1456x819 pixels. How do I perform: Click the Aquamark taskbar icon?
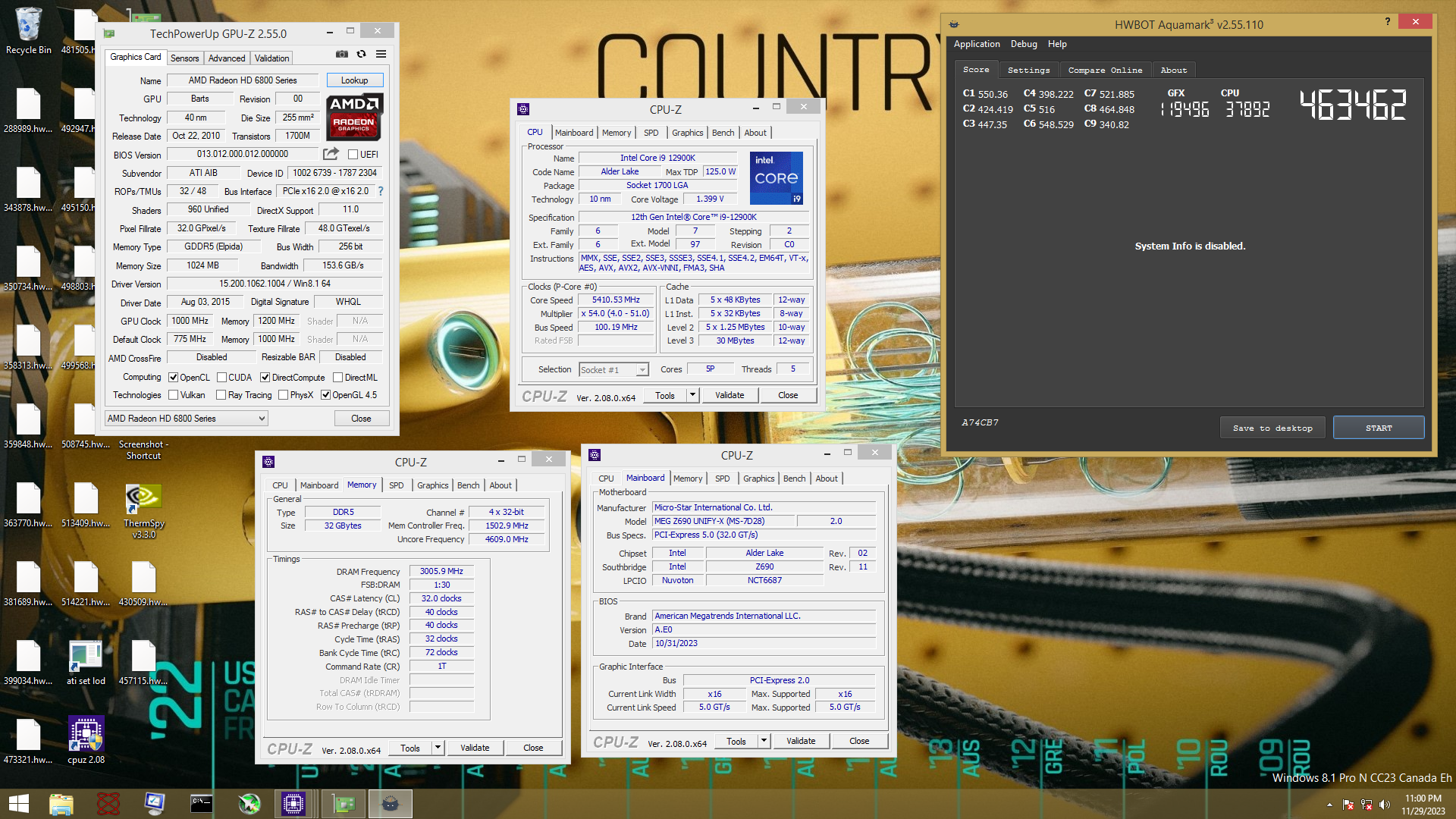pos(391,804)
